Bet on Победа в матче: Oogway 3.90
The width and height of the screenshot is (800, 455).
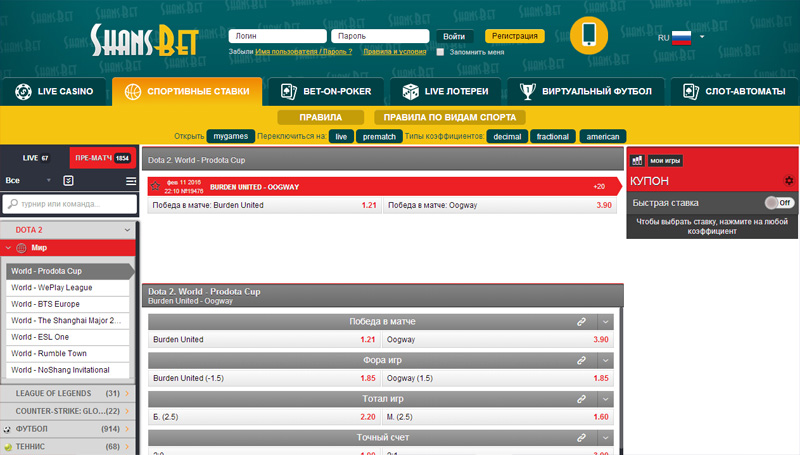499,205
